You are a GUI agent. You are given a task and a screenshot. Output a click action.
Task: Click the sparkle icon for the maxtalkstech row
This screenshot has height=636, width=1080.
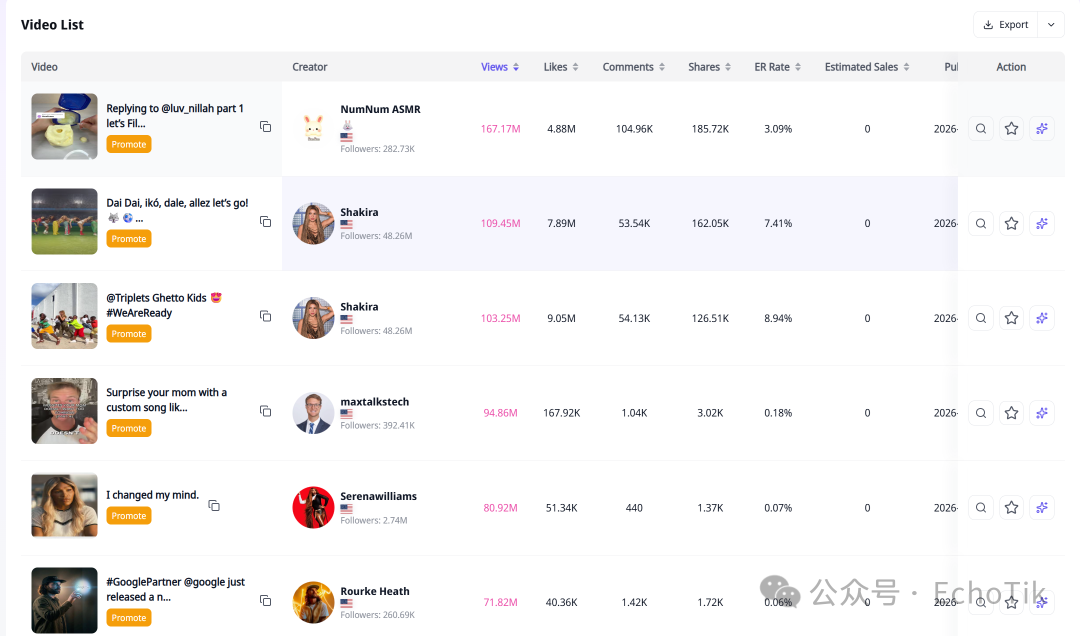point(1041,413)
